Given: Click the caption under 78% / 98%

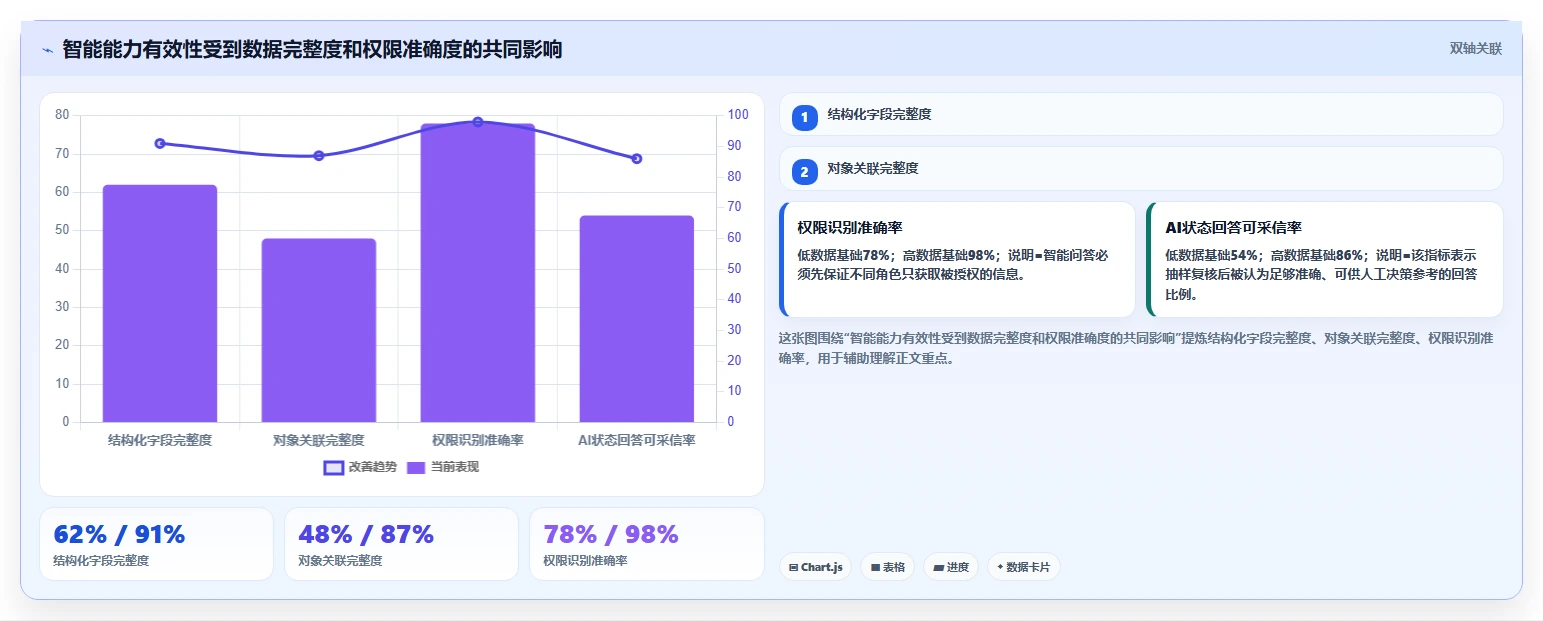Looking at the screenshot, I should click(585, 561).
